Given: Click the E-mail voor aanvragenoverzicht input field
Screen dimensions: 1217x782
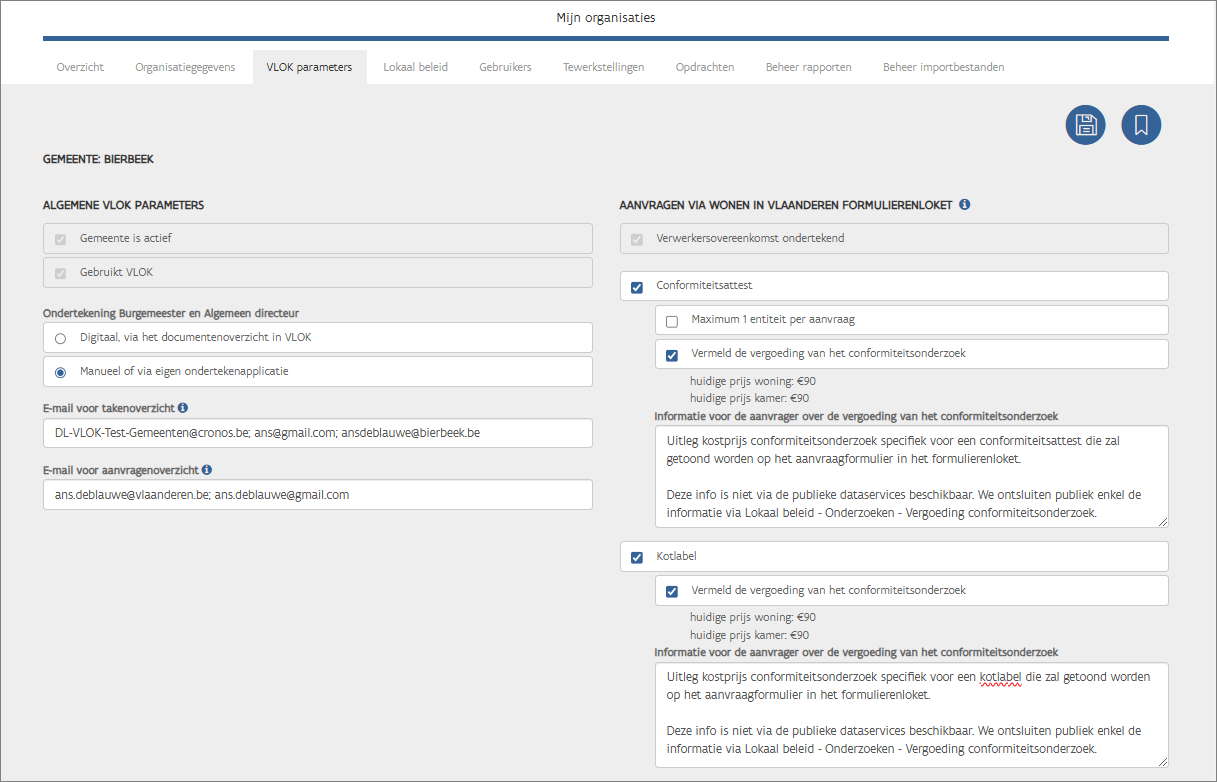Looking at the screenshot, I should (317, 495).
